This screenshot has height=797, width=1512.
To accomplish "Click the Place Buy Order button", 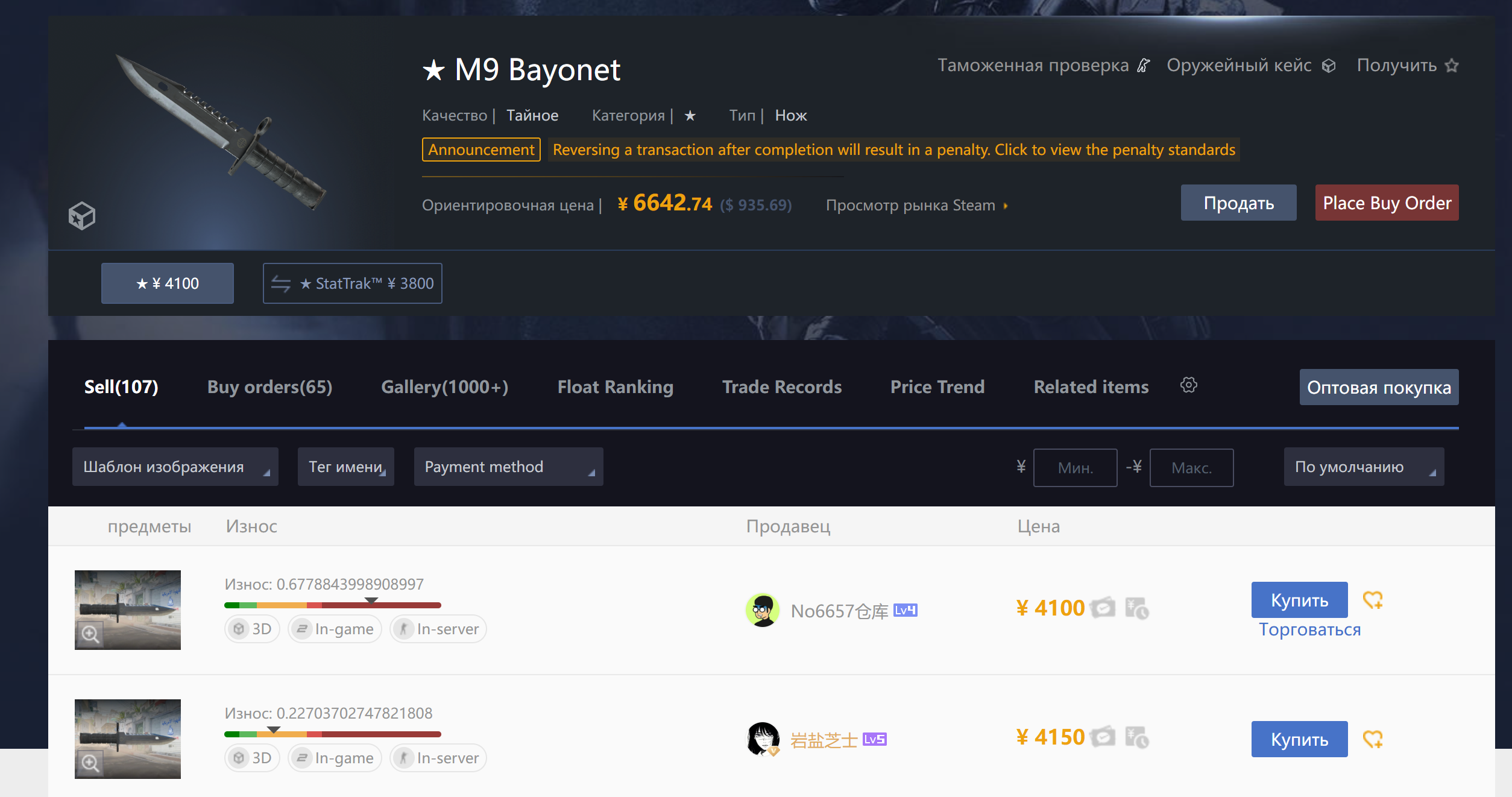I will point(1387,203).
